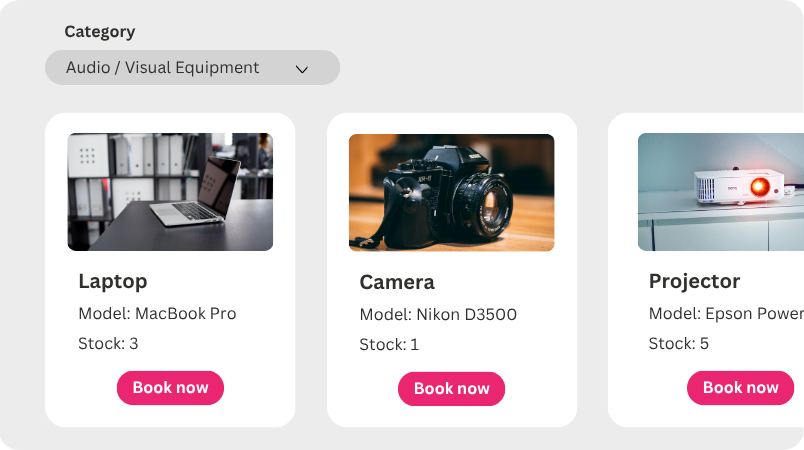
Task: Select the Camera card title
Action: 397,282
